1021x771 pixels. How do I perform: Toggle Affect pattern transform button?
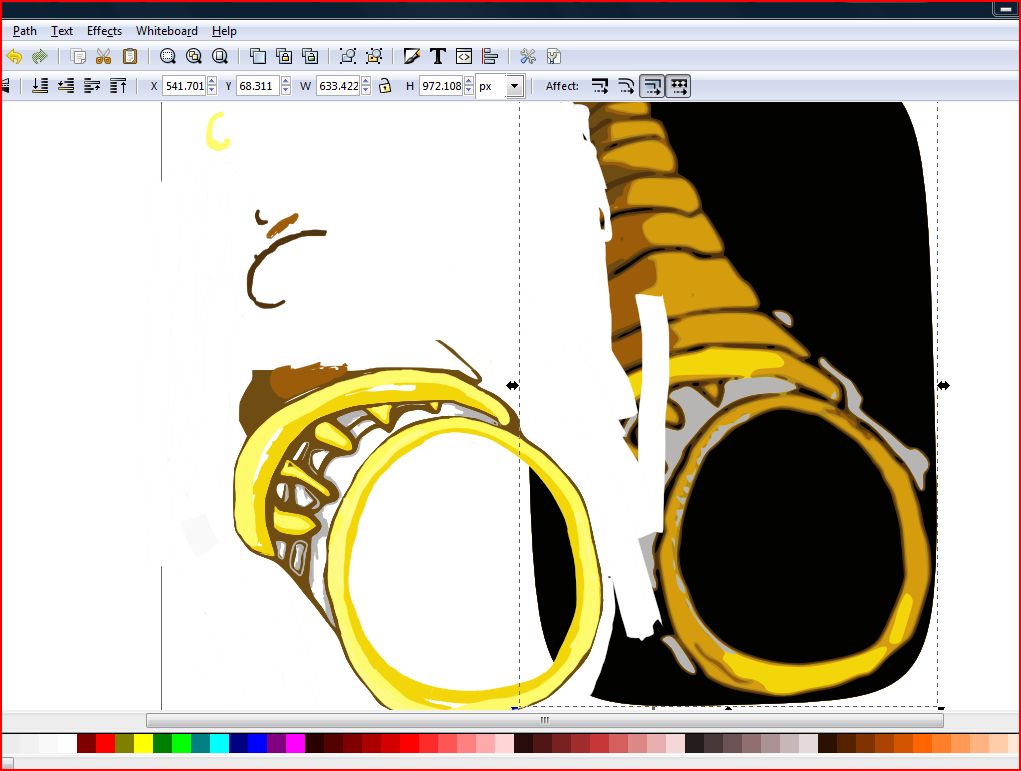679,87
